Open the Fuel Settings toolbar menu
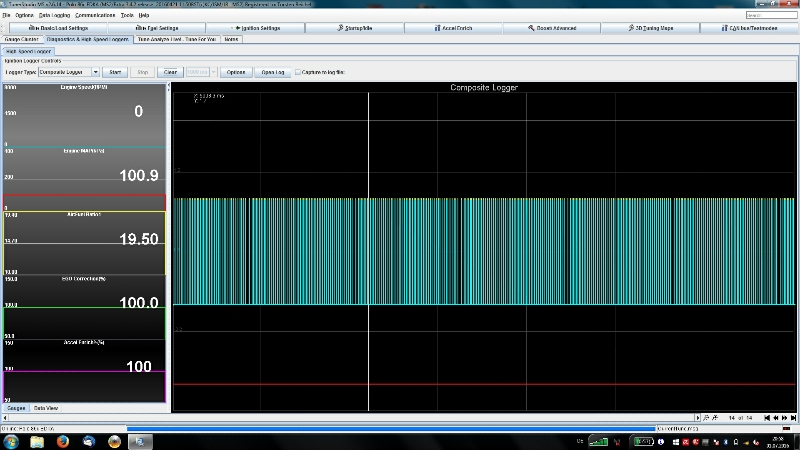 (157, 28)
